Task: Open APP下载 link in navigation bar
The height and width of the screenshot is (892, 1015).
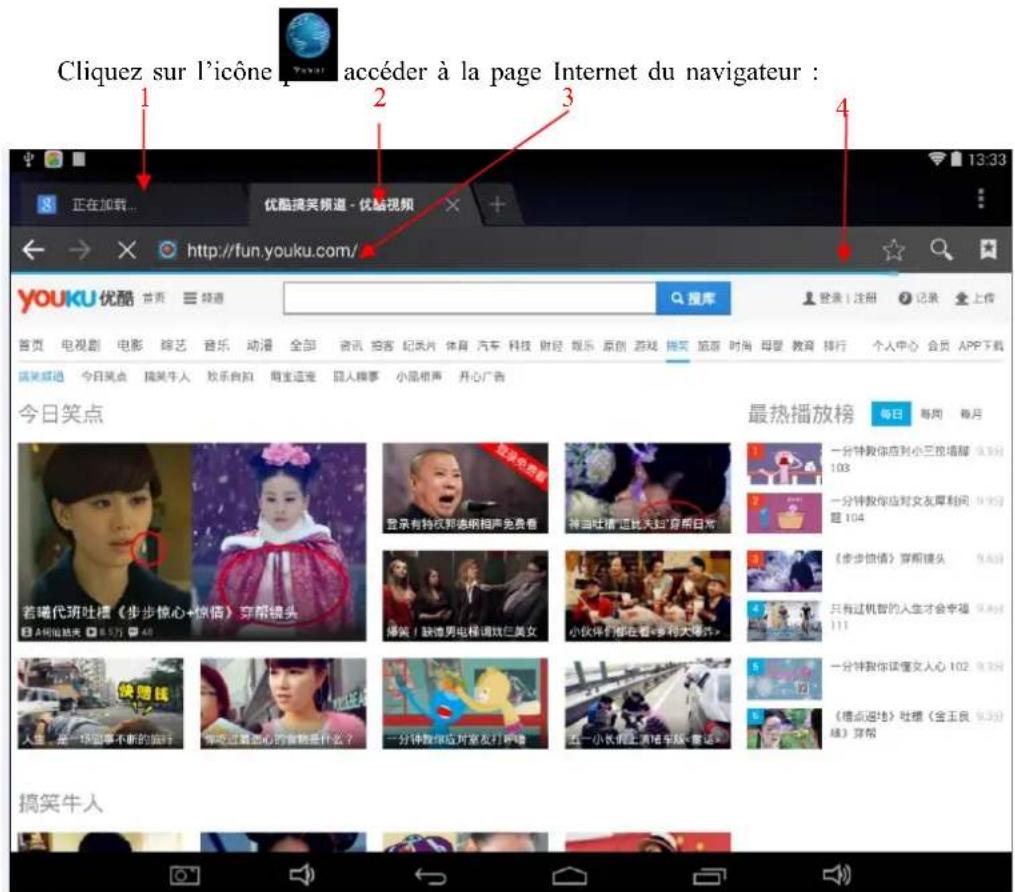Action: 980,346
